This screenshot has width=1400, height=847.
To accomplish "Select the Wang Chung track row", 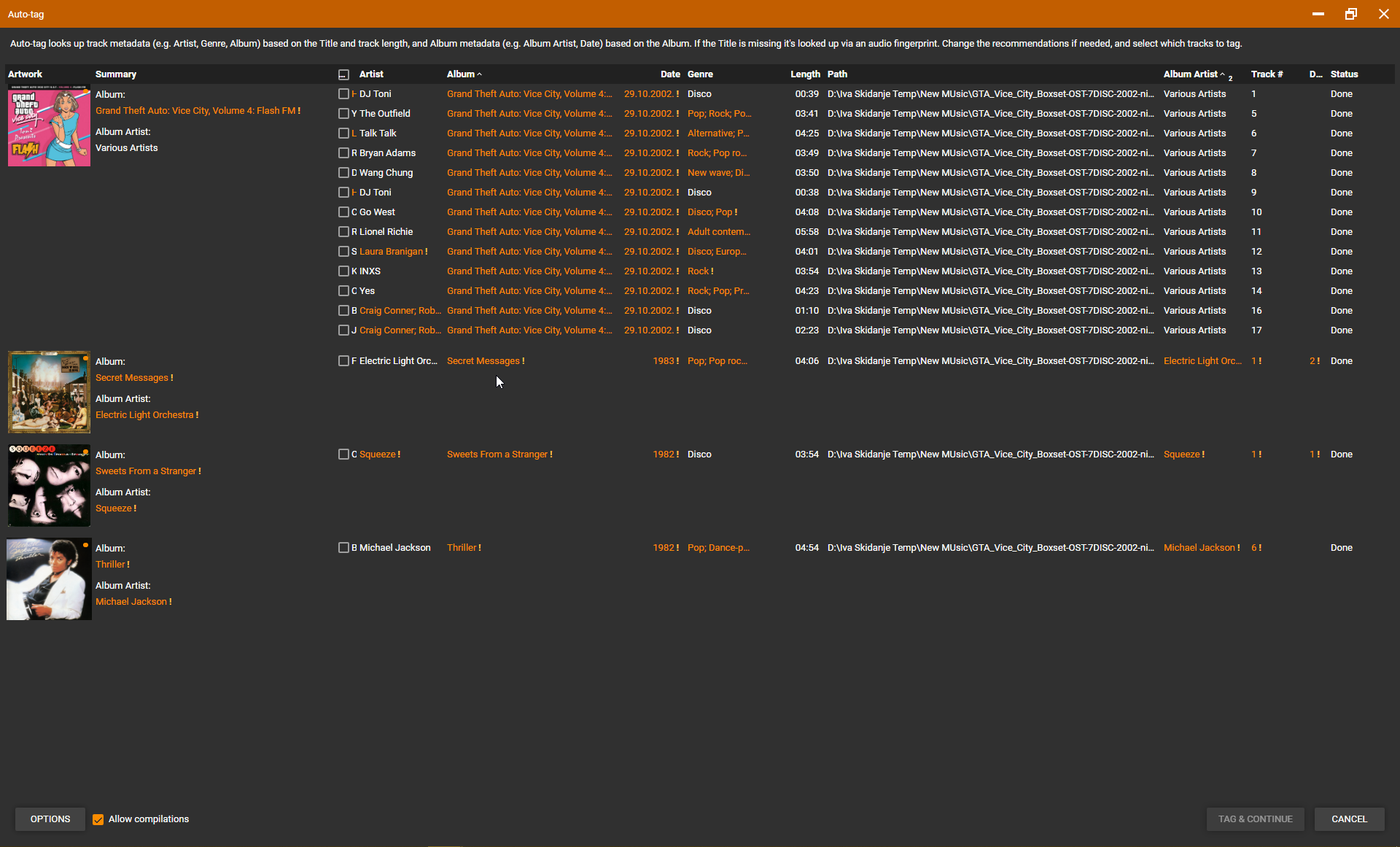I will tap(386, 173).
